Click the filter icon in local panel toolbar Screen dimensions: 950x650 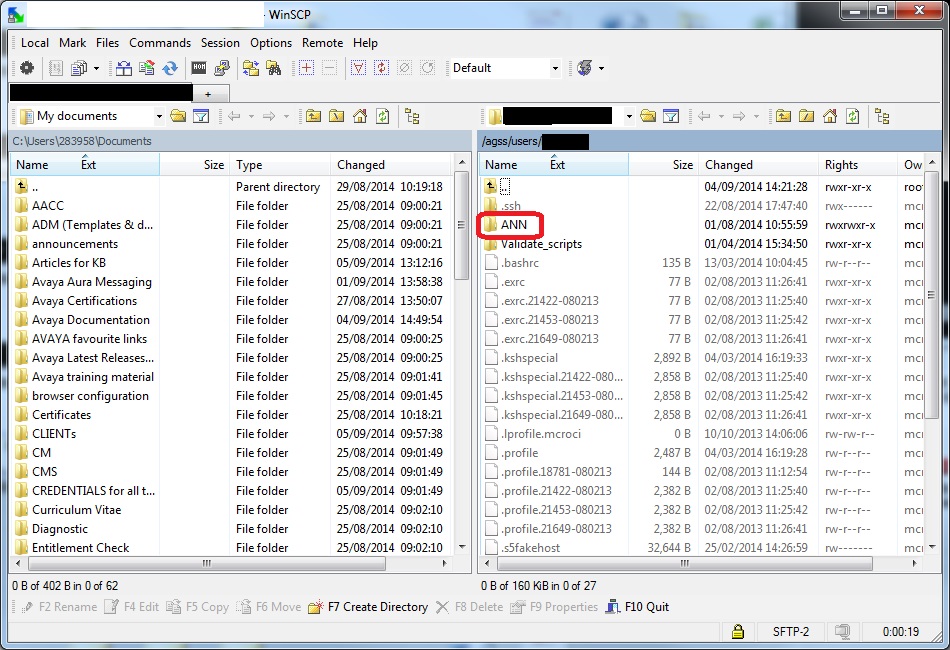point(201,116)
